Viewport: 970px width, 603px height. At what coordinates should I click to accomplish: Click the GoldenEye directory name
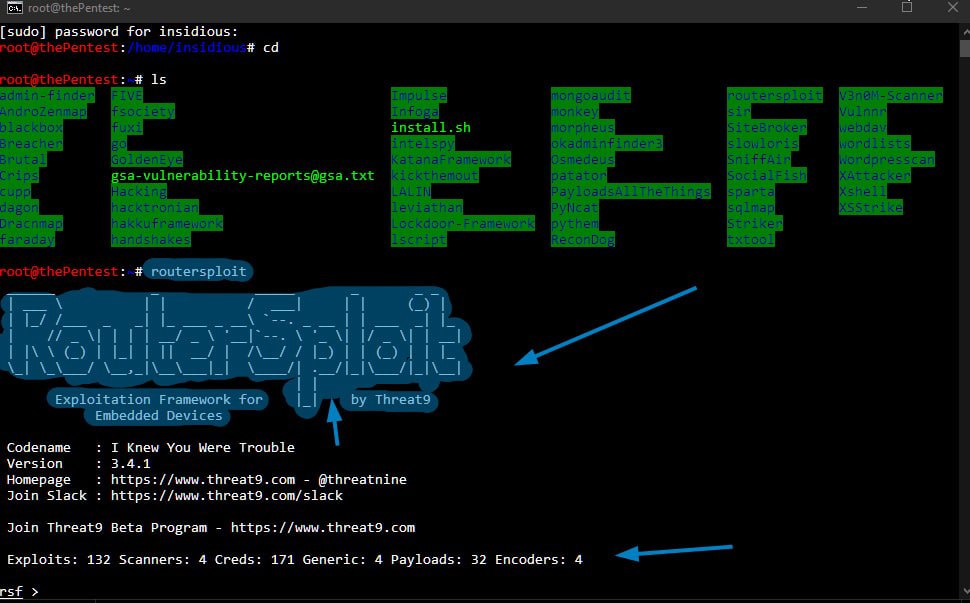tap(147, 160)
